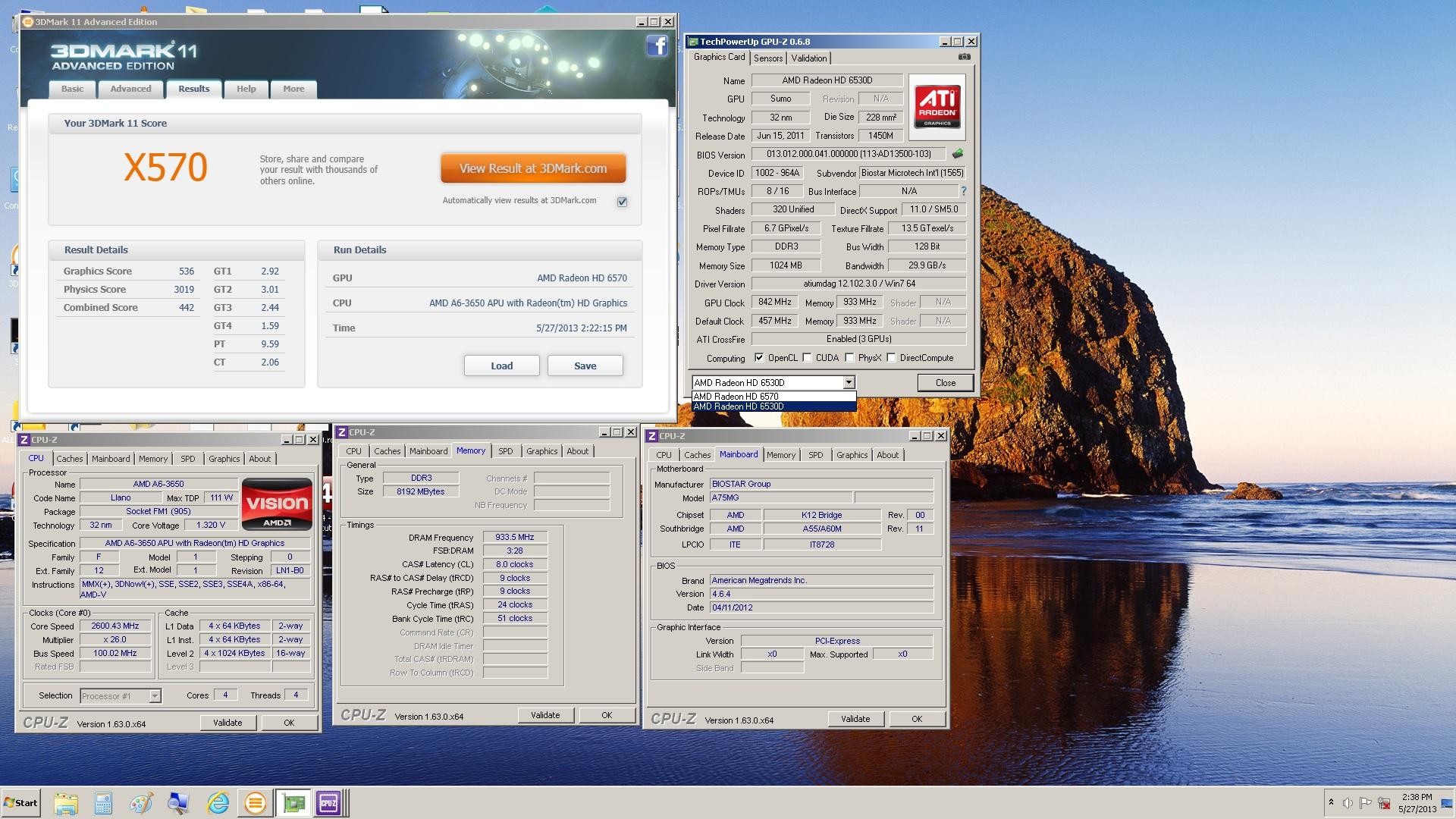Open Graphics tab in CPU-Z Mainboard window

click(852, 455)
